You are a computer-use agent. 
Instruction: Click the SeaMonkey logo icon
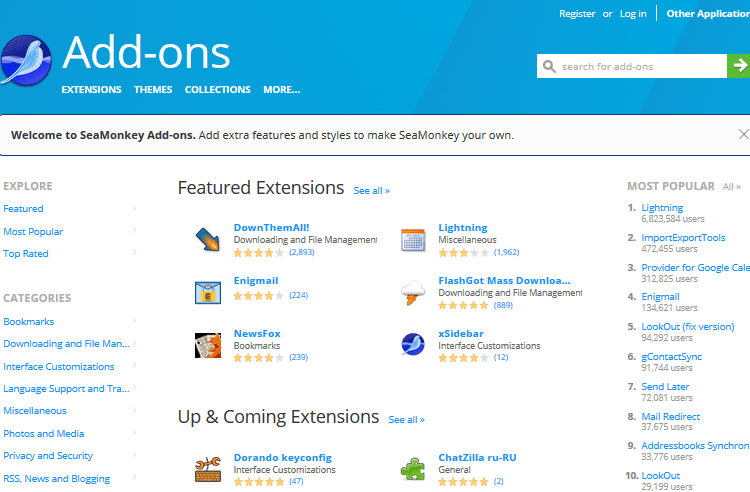(26, 60)
